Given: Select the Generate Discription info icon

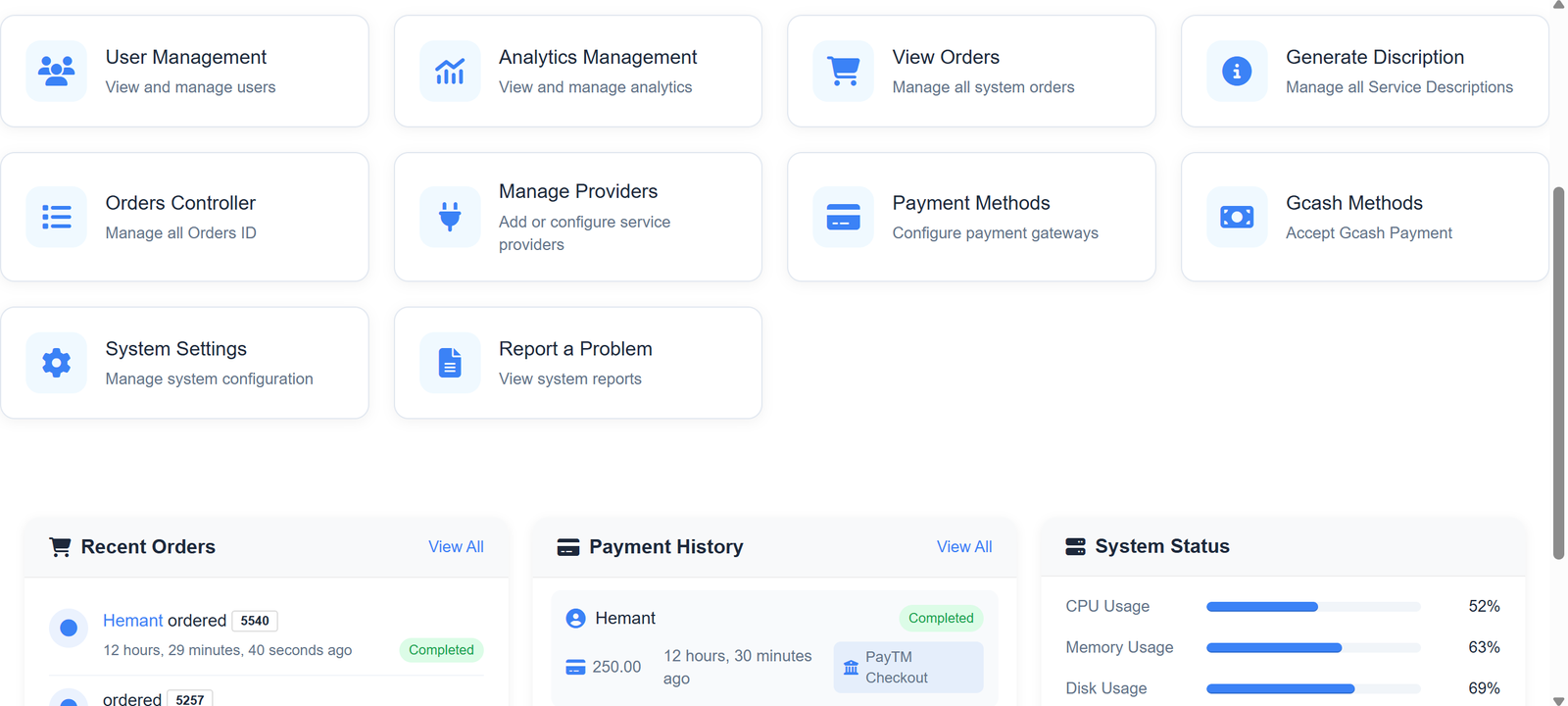Looking at the screenshot, I should click(x=1237, y=71).
